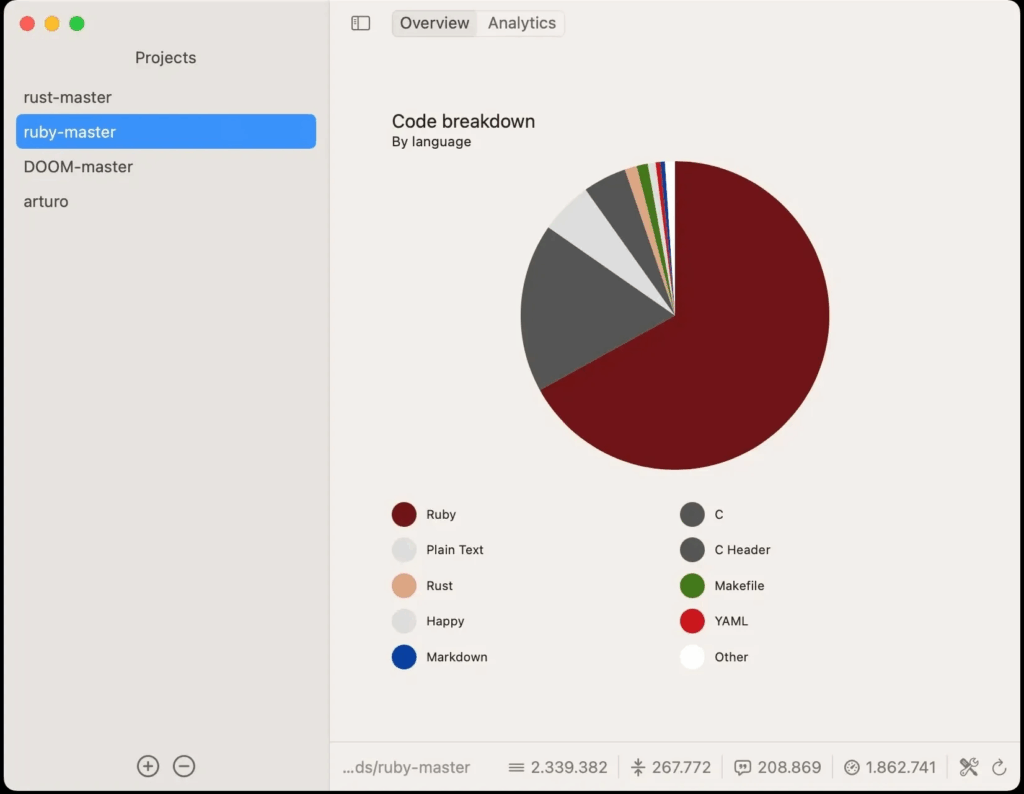Click the C Header legend swatch

tap(692, 550)
